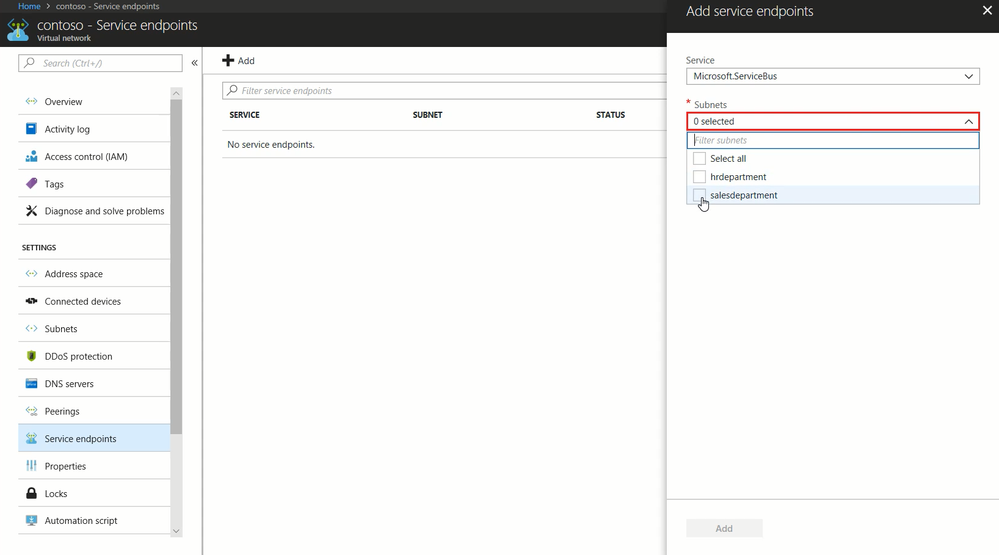Click the purple Tags icon
The height and width of the screenshot is (555, 999).
31,184
